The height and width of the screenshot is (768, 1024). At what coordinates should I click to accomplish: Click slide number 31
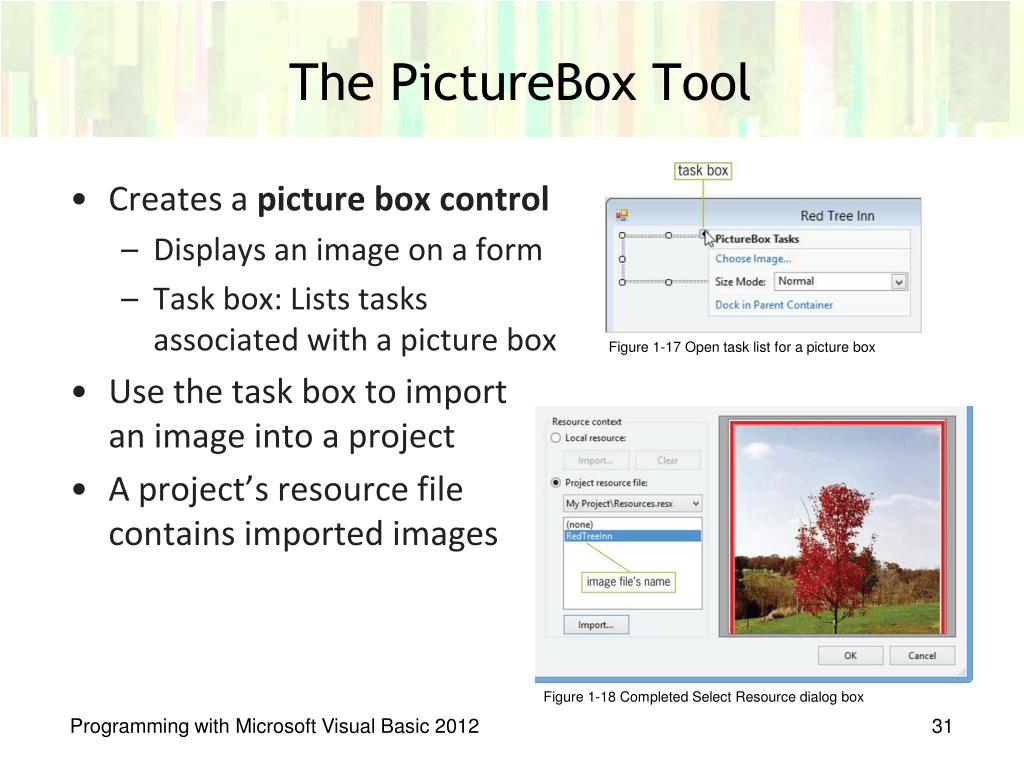click(x=941, y=726)
